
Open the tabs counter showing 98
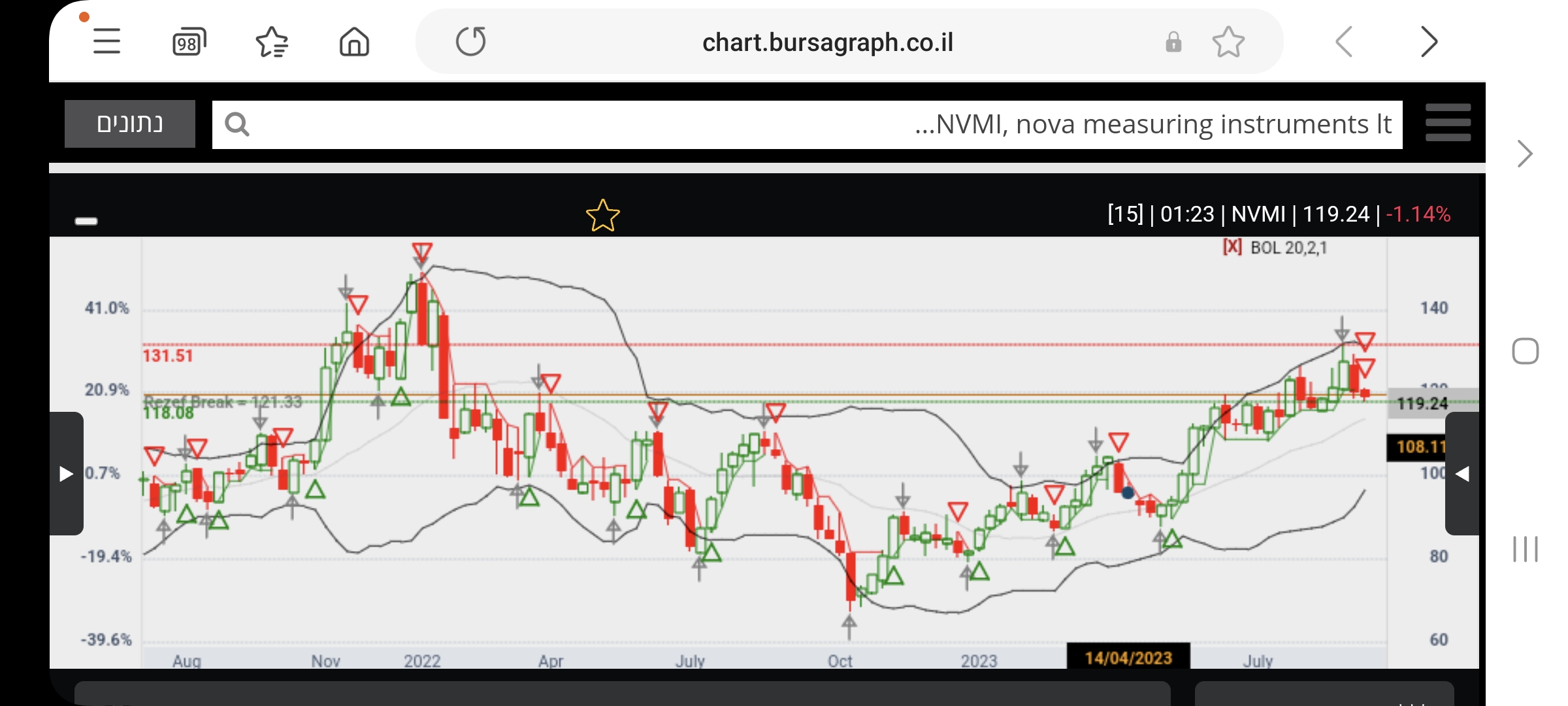click(189, 42)
